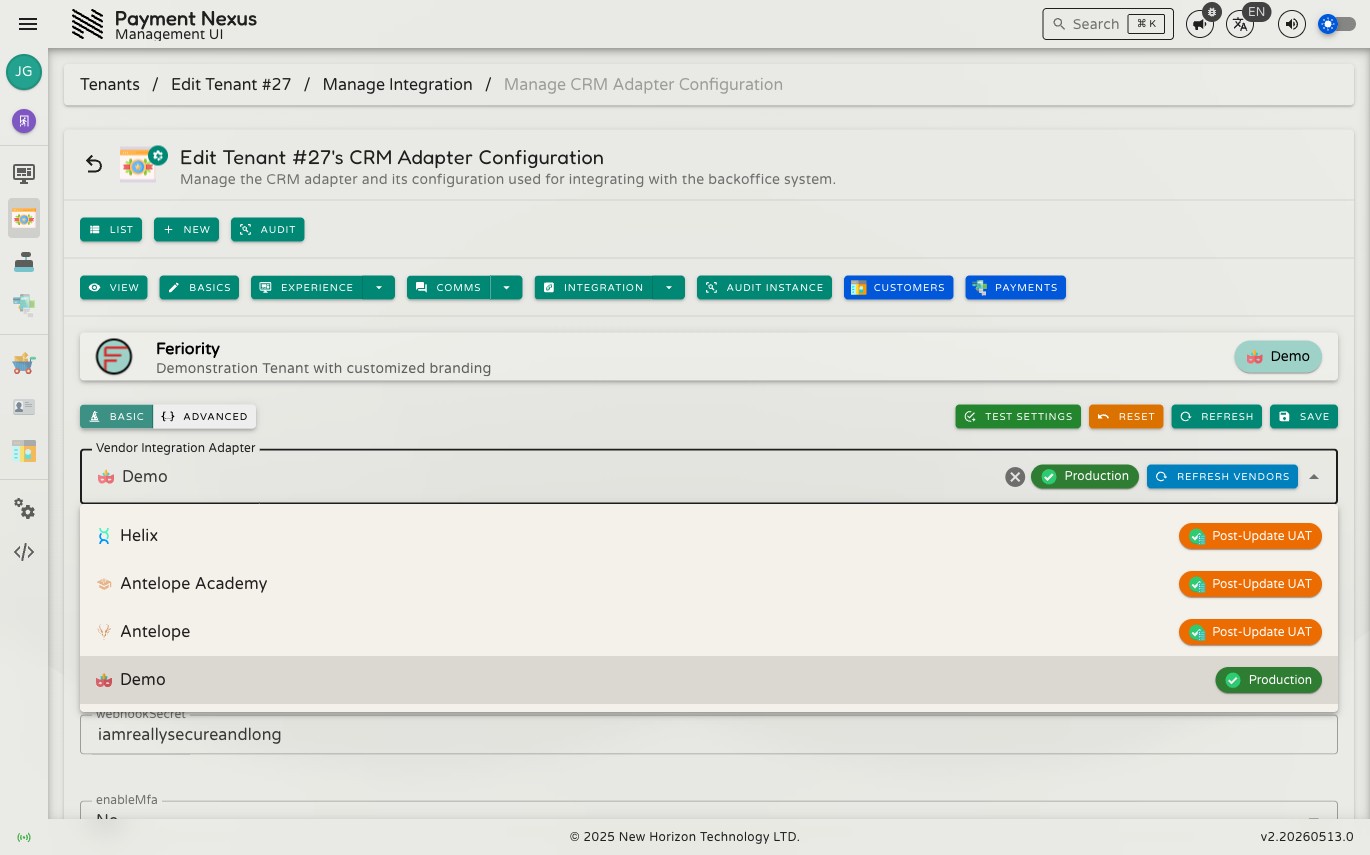Screen dimensions: 1370x855
Task: Select Helix from the vendor list
Action: [709, 536]
